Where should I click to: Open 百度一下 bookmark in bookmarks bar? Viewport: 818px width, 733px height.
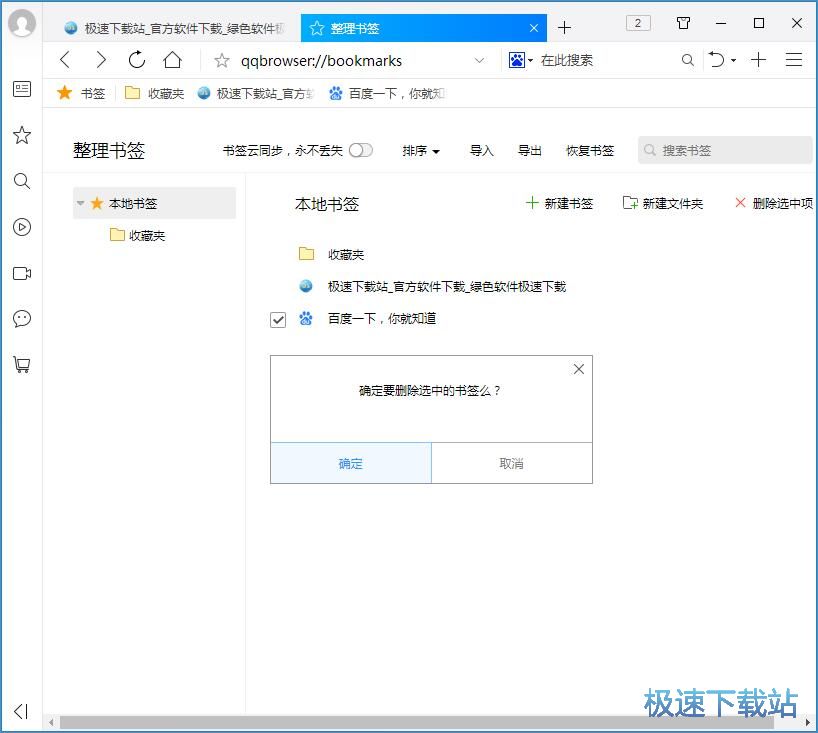pyautogui.click(x=387, y=93)
